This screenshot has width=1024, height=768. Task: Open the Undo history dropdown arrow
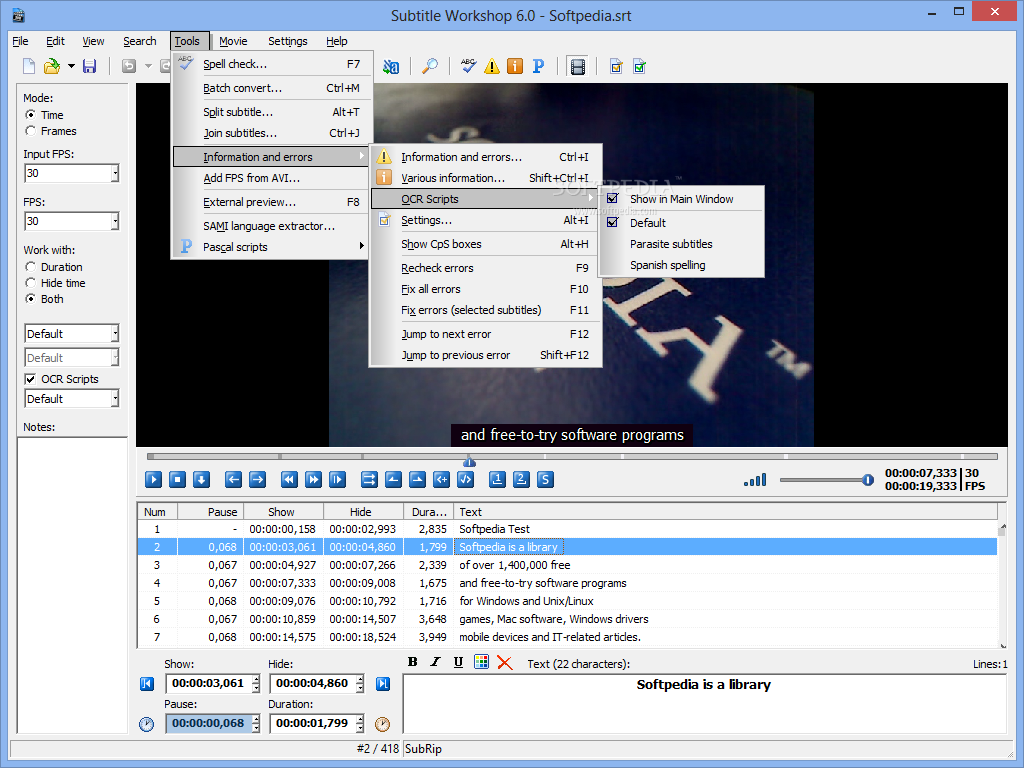click(148, 66)
